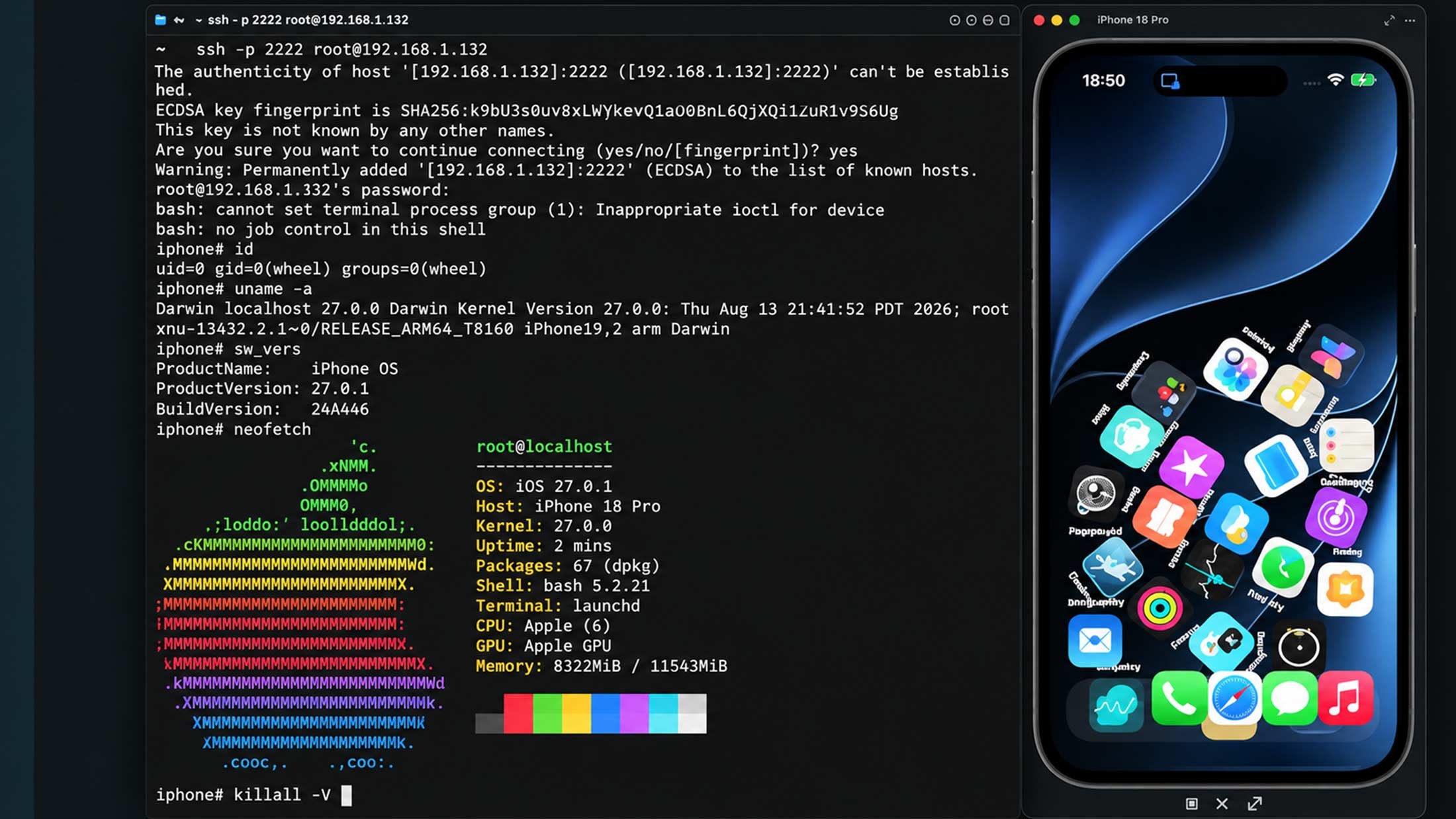The width and height of the screenshot is (1456, 819).
Task: Click the terminal cursor after killall -V
Action: click(346, 795)
